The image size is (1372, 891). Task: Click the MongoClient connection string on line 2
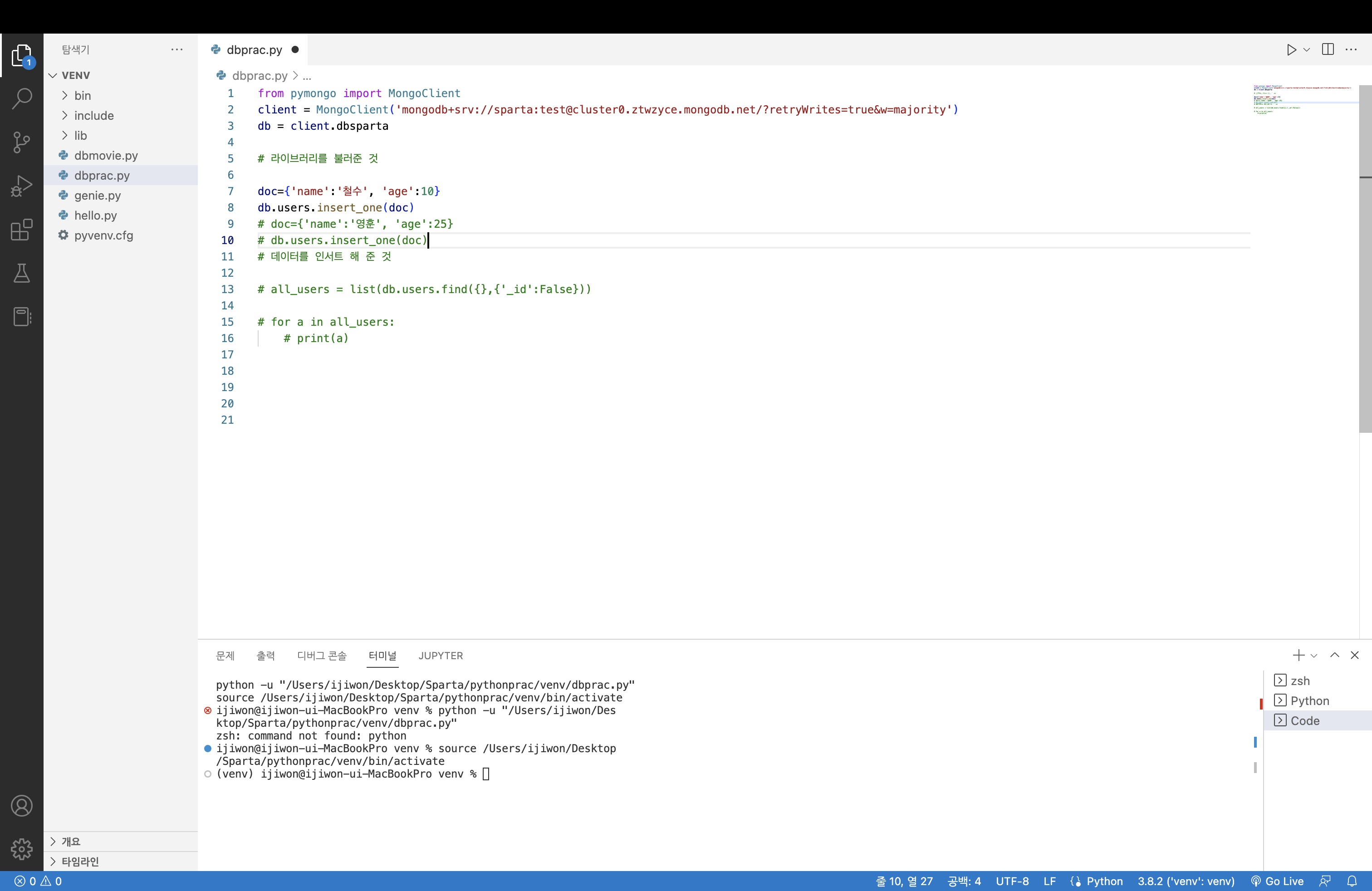(673, 109)
